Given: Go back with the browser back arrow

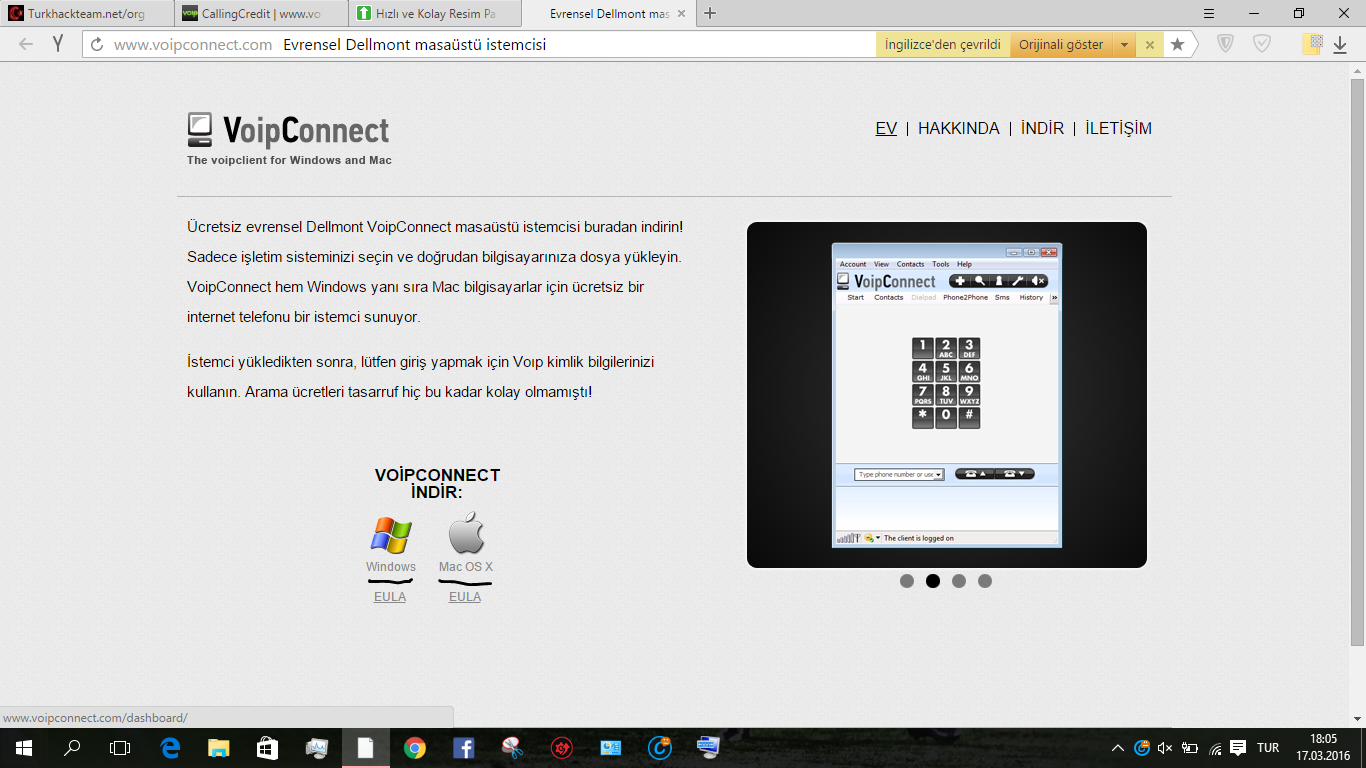Looking at the screenshot, I should (26, 44).
